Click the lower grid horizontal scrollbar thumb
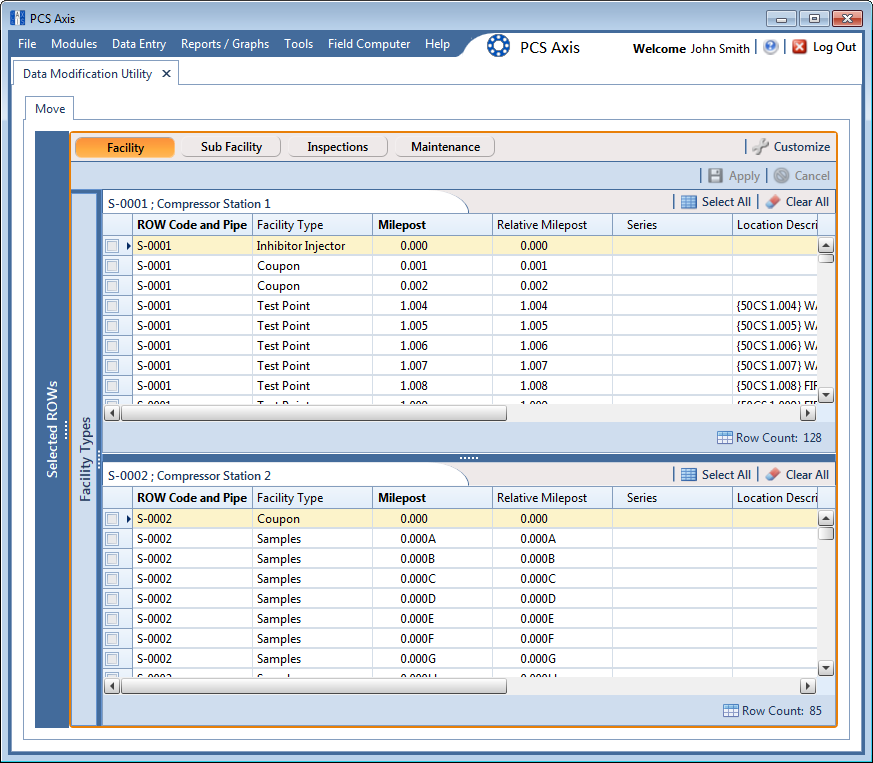Viewport: 873px width, 763px height. pyautogui.click(x=314, y=686)
